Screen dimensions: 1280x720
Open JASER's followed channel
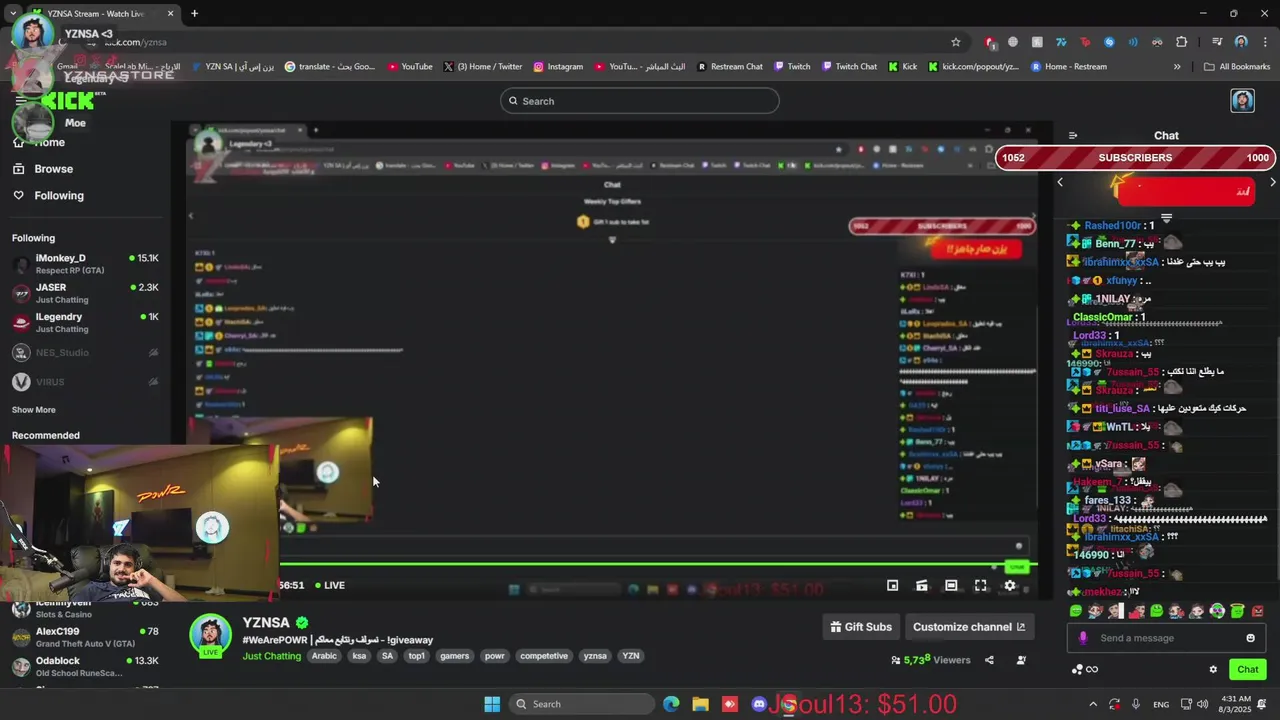85,293
